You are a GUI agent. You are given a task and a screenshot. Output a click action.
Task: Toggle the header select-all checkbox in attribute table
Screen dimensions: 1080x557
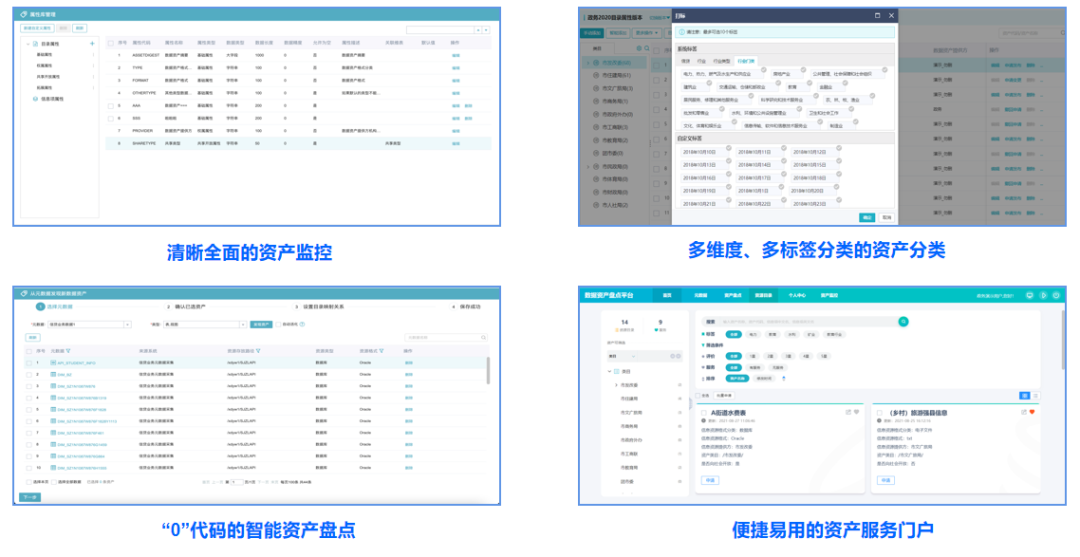tap(110, 43)
